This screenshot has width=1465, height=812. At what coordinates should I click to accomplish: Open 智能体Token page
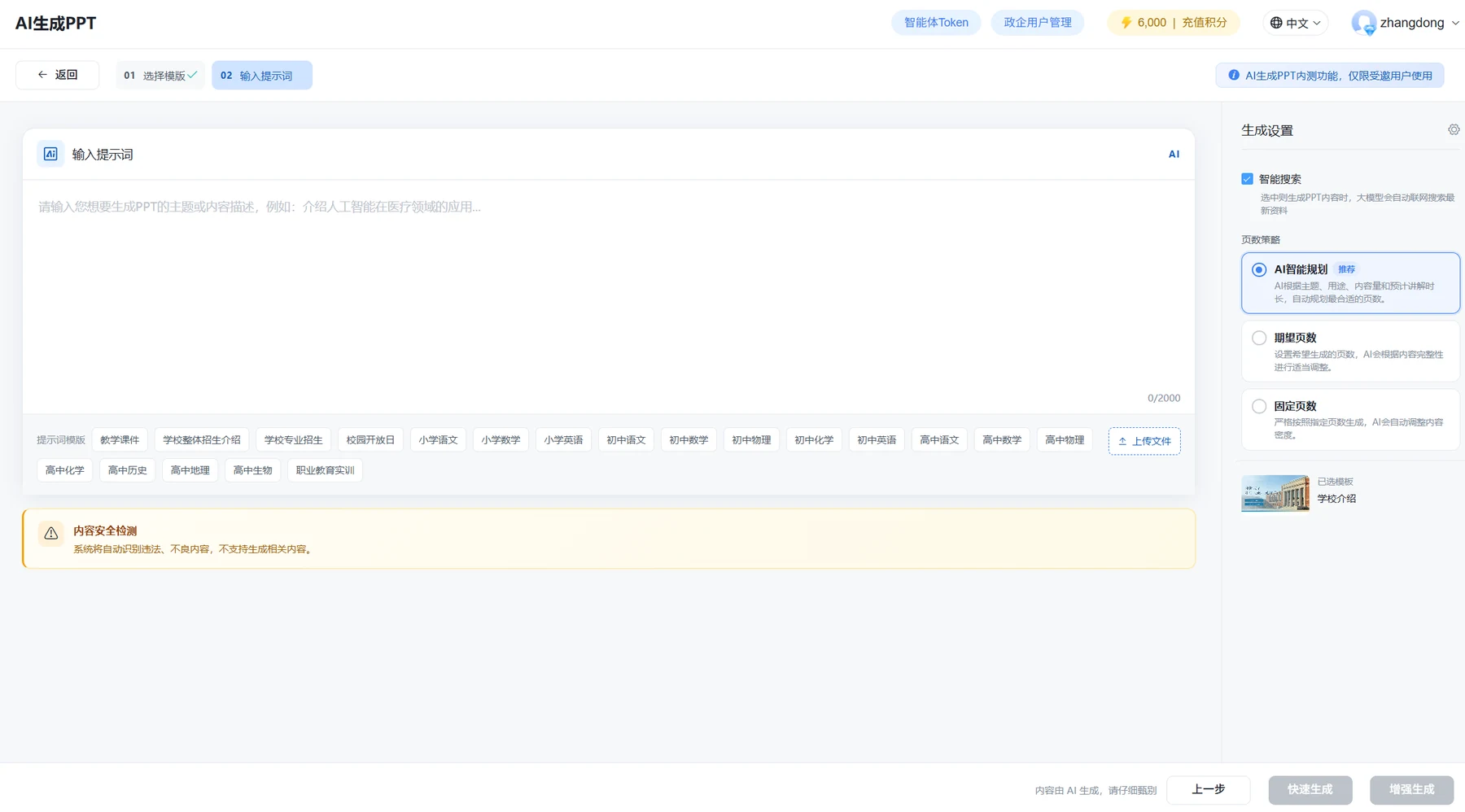[936, 23]
